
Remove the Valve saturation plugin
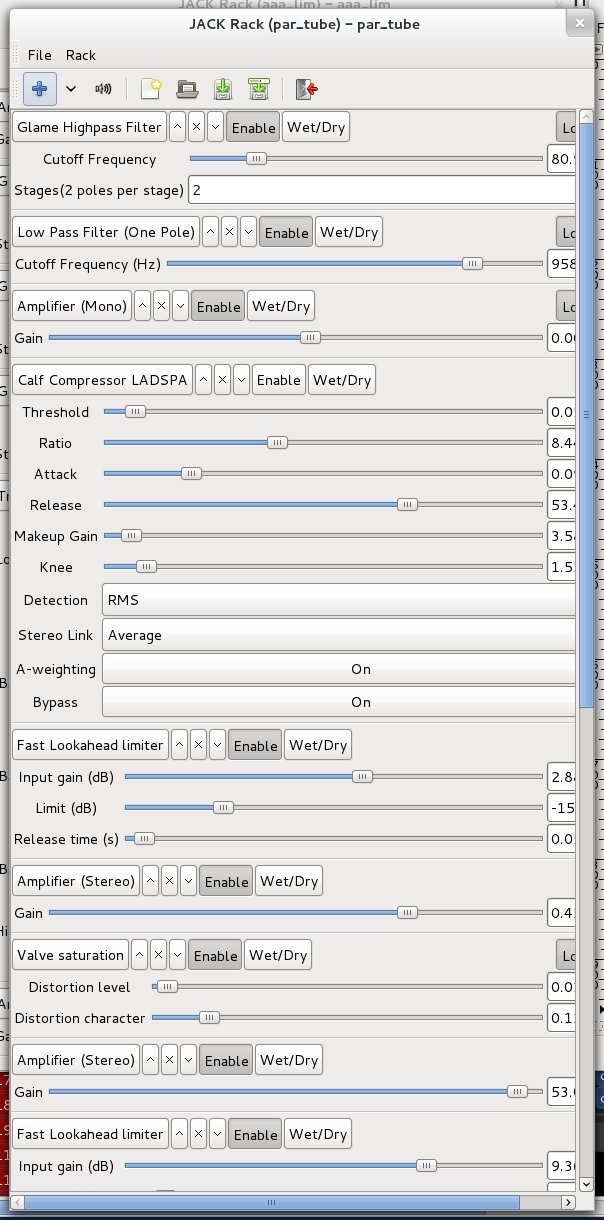coord(159,955)
